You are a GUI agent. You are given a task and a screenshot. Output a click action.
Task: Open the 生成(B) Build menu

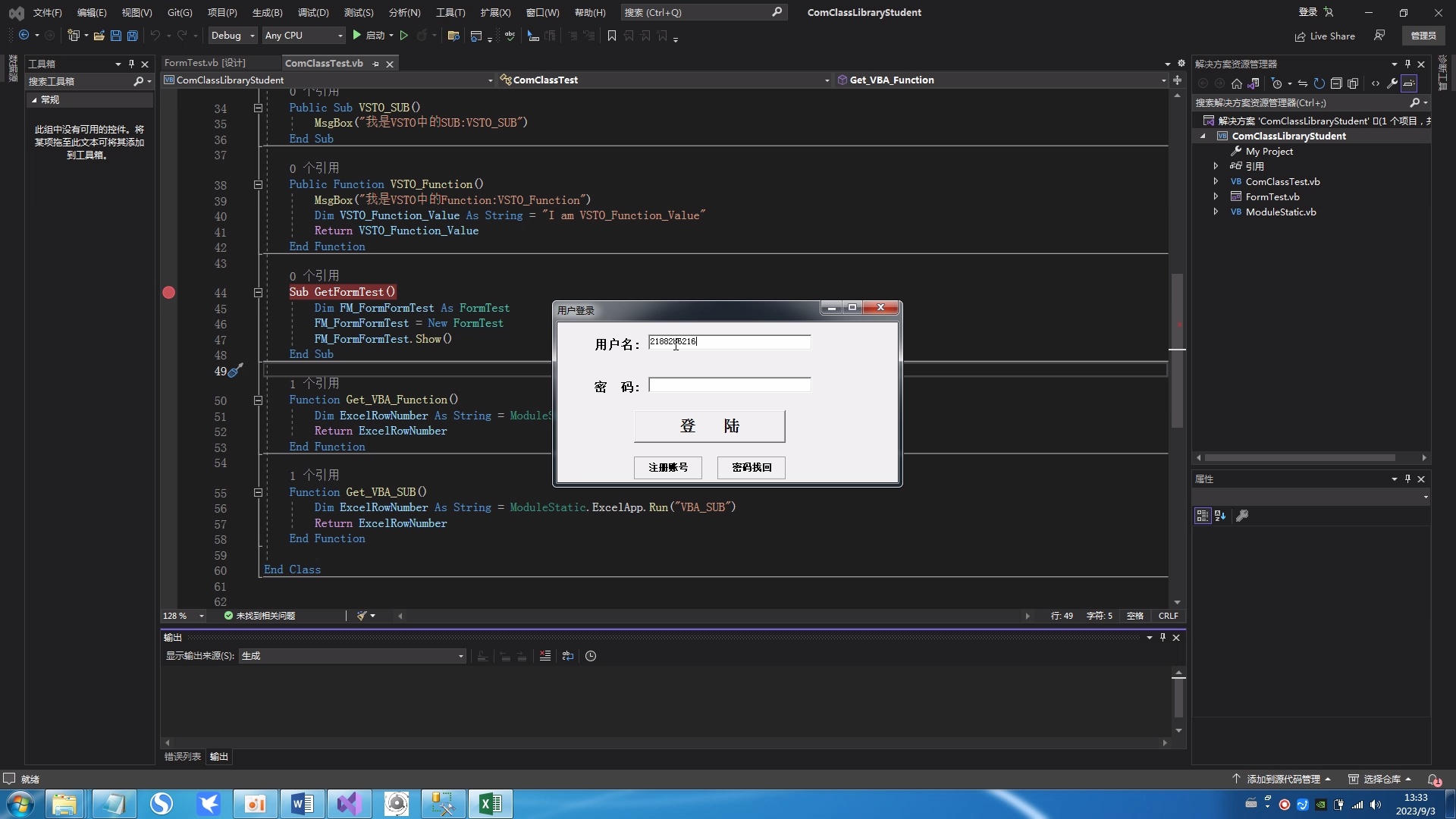(x=267, y=12)
